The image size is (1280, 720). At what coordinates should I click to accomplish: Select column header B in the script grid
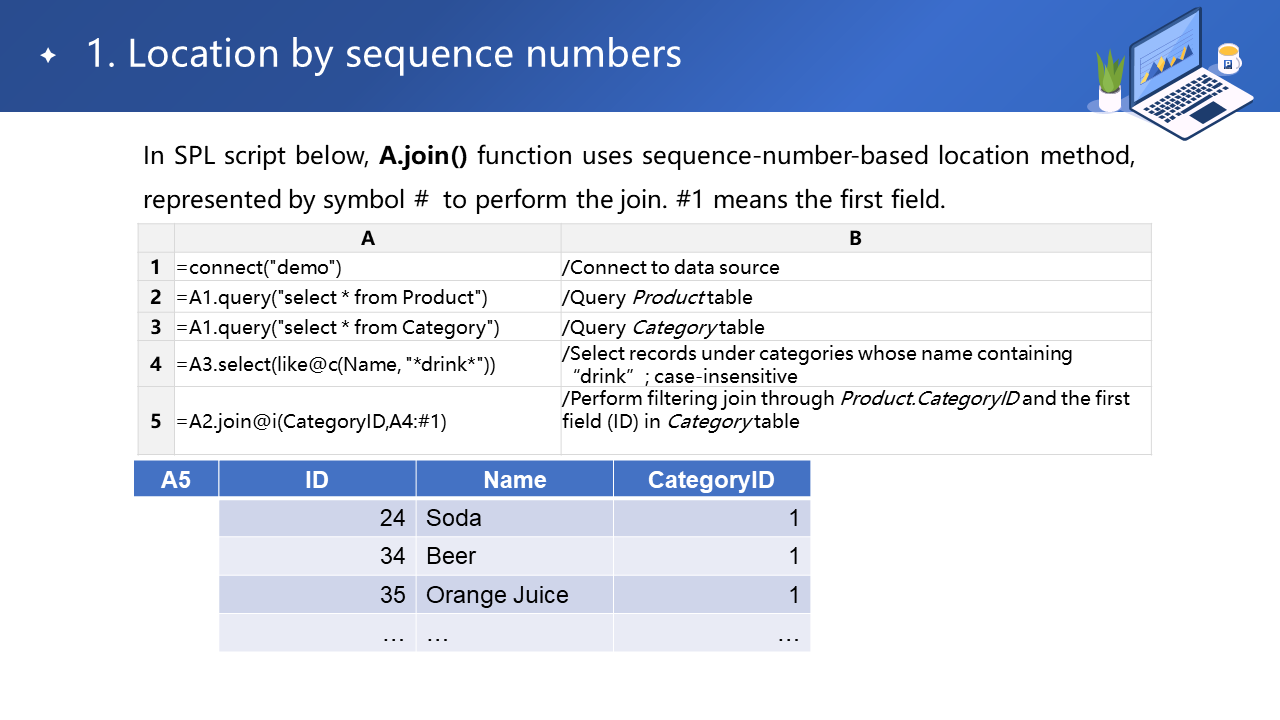pos(855,238)
